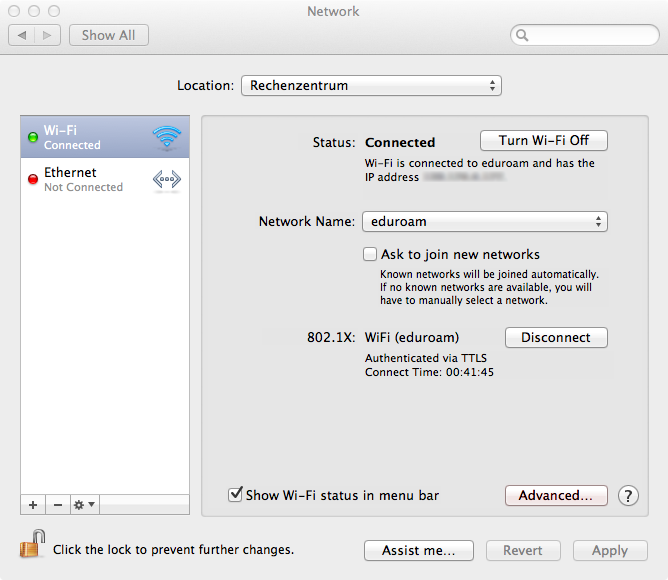
Task: Click the Ethernet connector icon in sidebar
Action: pos(167,179)
